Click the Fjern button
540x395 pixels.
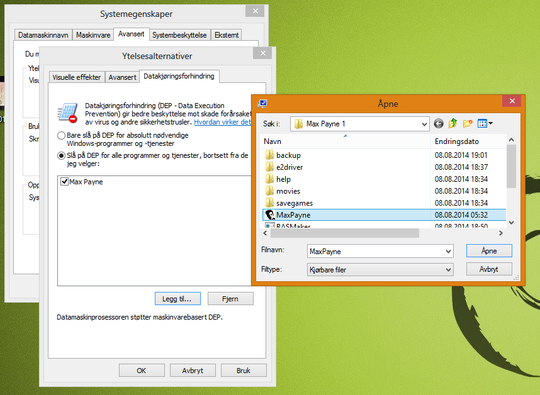230,299
